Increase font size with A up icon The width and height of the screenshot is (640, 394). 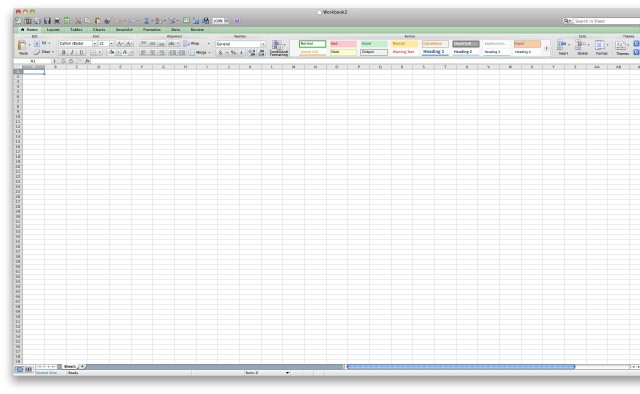120,43
